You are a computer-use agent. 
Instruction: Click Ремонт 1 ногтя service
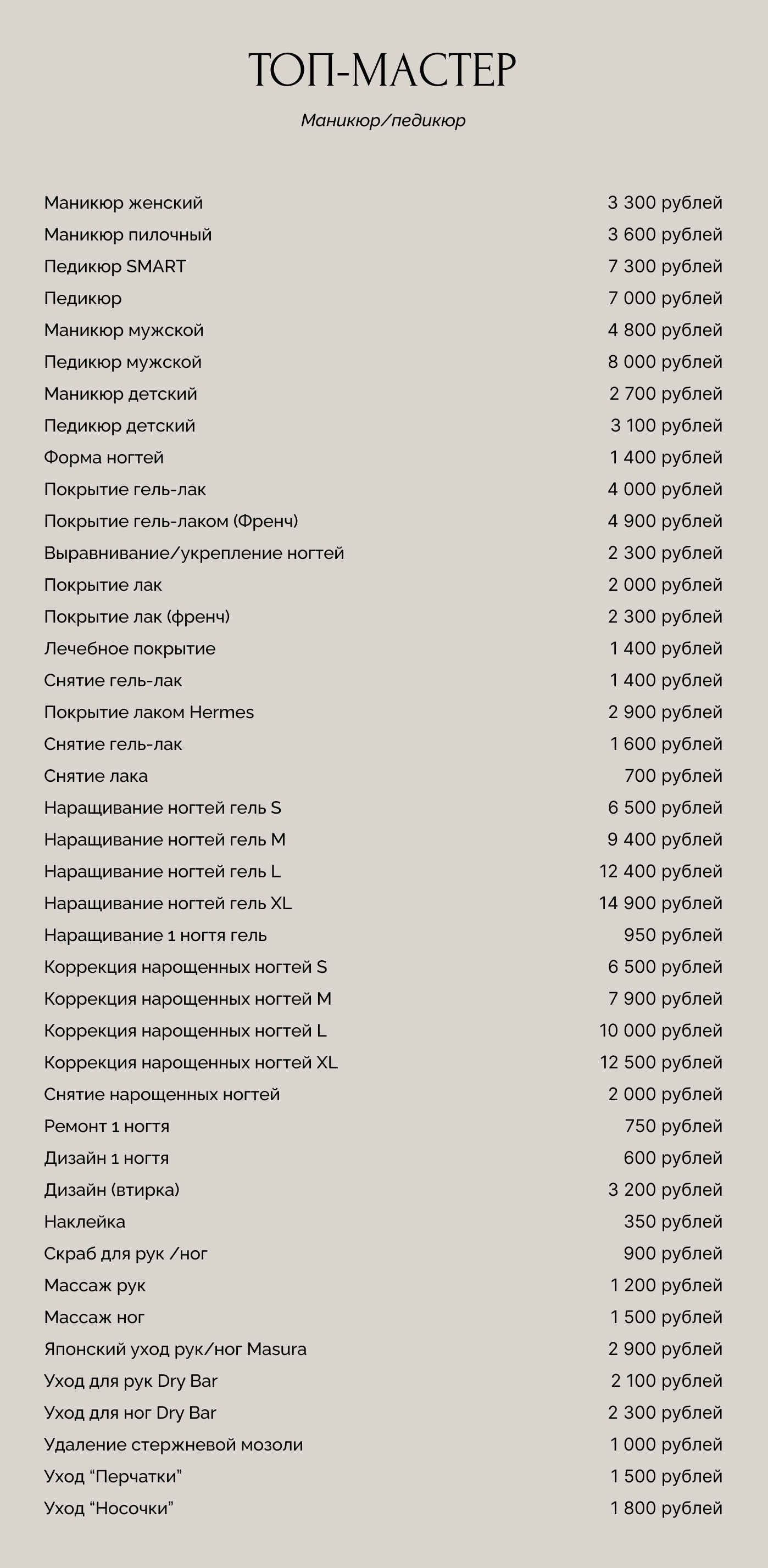(x=107, y=1126)
